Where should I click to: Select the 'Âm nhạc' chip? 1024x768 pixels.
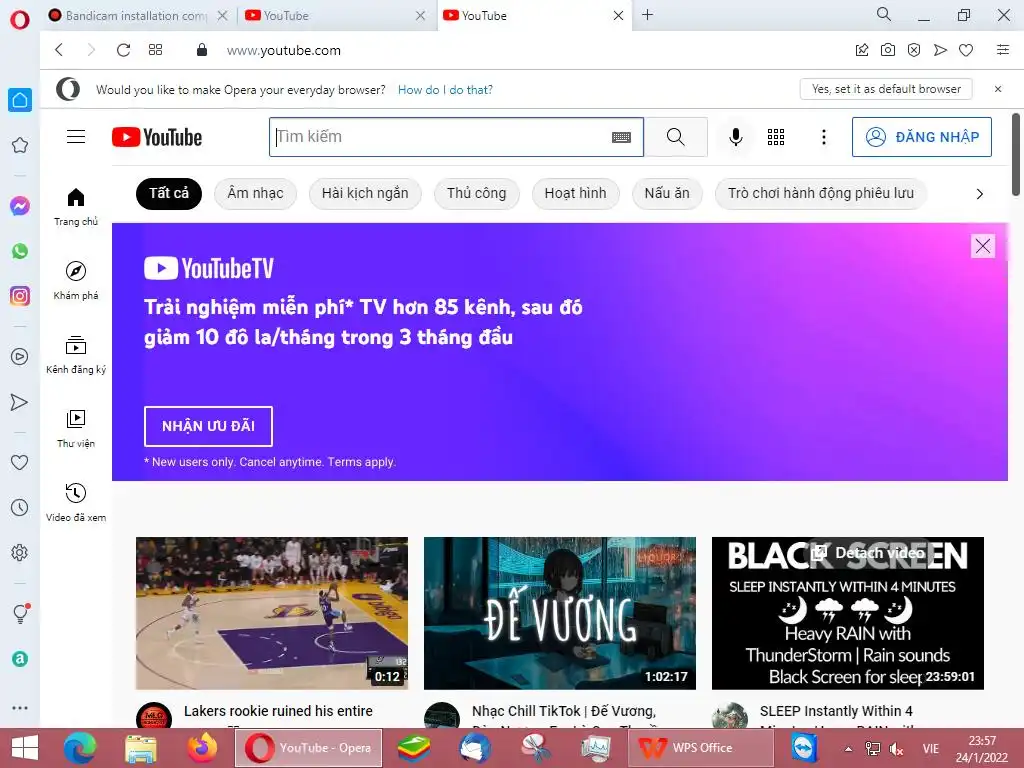click(255, 194)
